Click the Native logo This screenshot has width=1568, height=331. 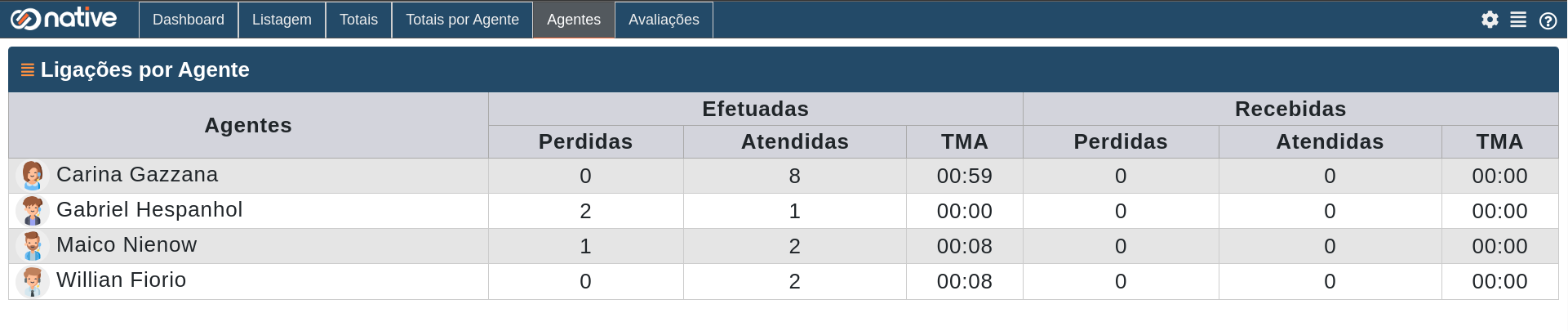(64, 18)
